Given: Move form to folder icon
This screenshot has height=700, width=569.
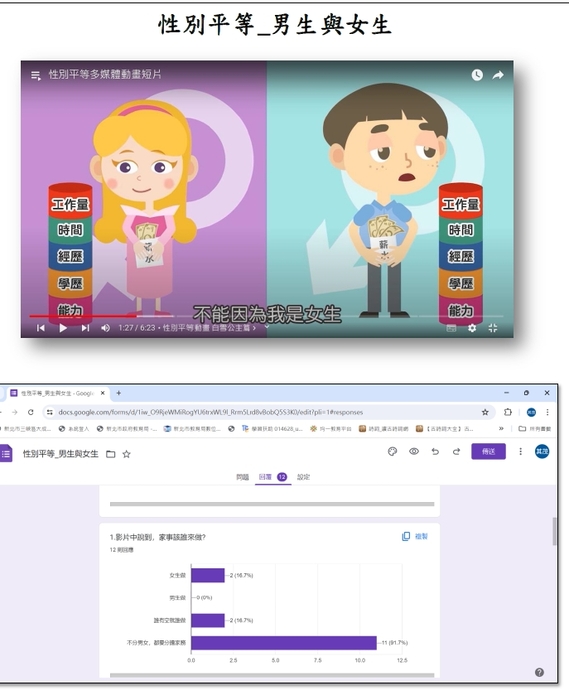Looking at the screenshot, I should (111, 454).
